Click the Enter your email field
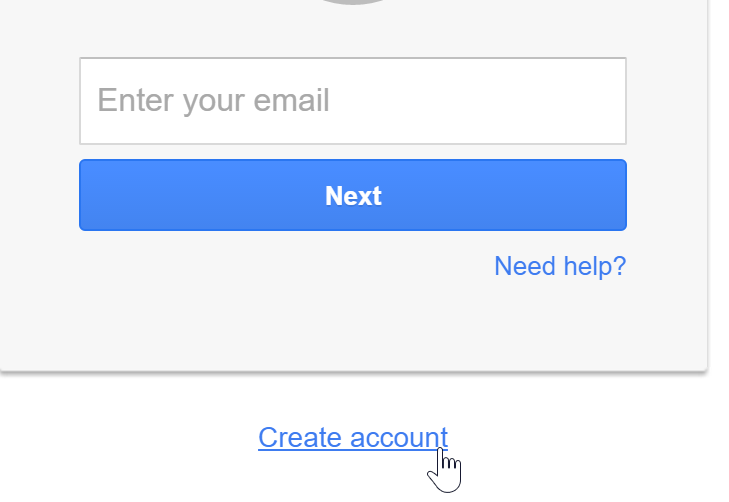 tap(353, 101)
